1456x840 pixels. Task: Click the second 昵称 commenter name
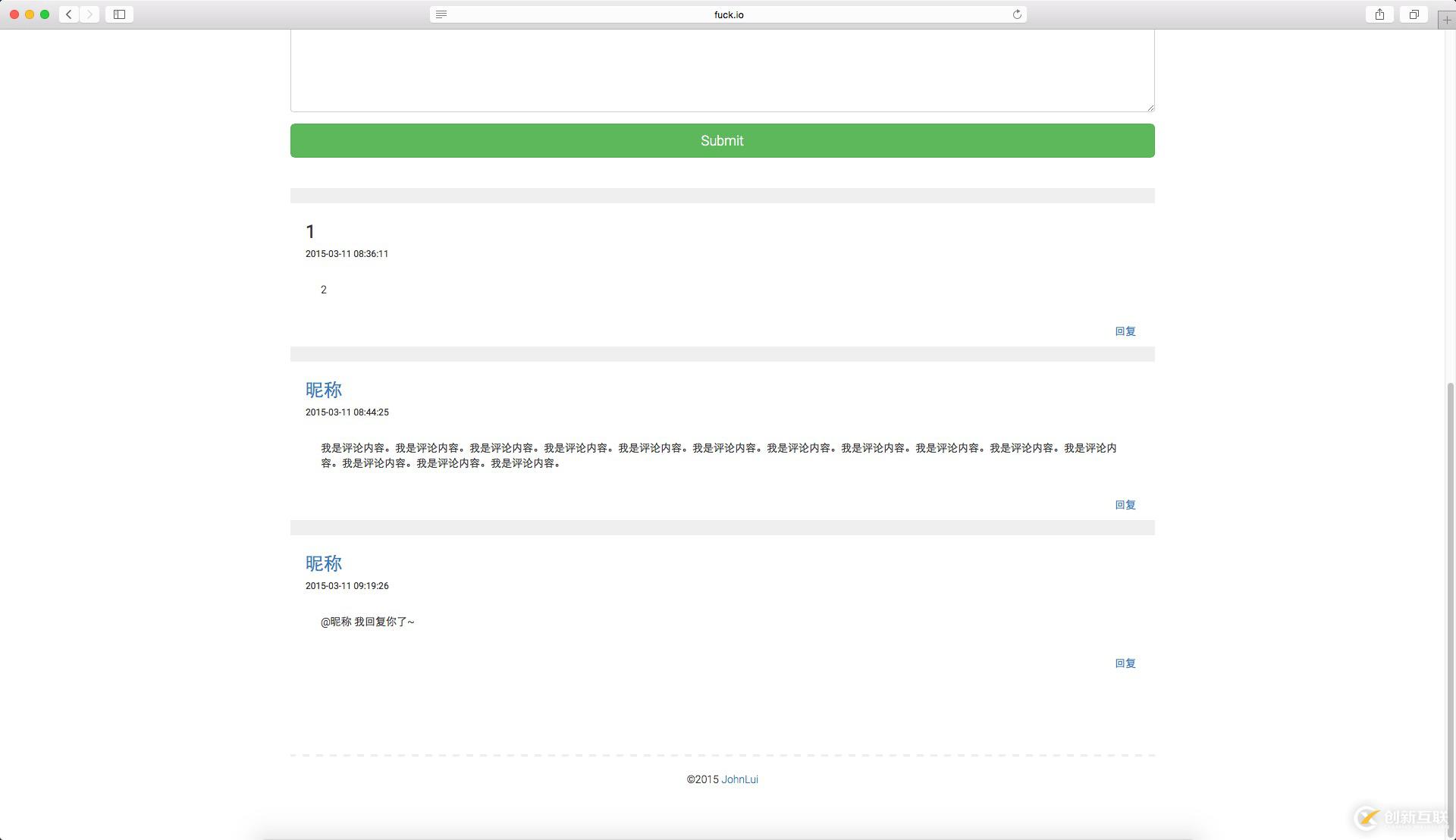coord(324,563)
